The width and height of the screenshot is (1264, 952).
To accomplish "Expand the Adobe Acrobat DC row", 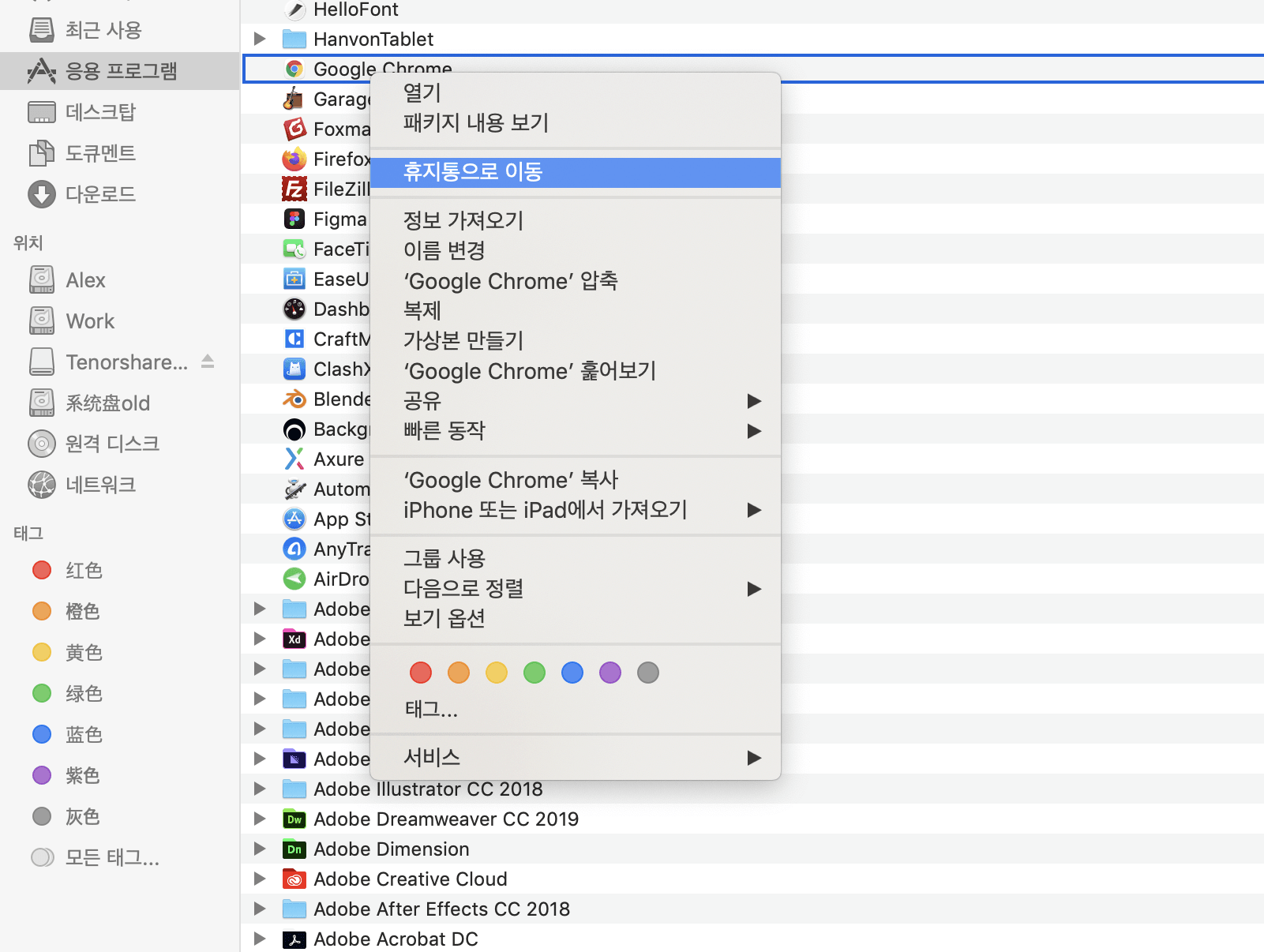I will (x=259, y=939).
